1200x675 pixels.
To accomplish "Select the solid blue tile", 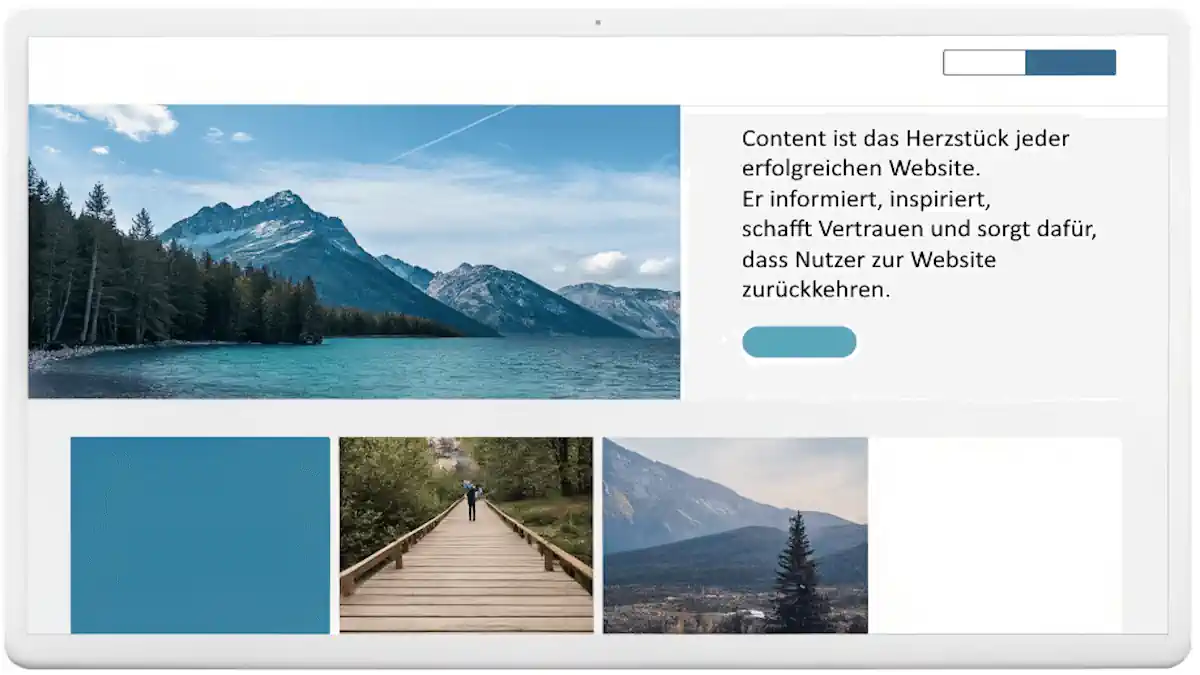I will point(200,535).
